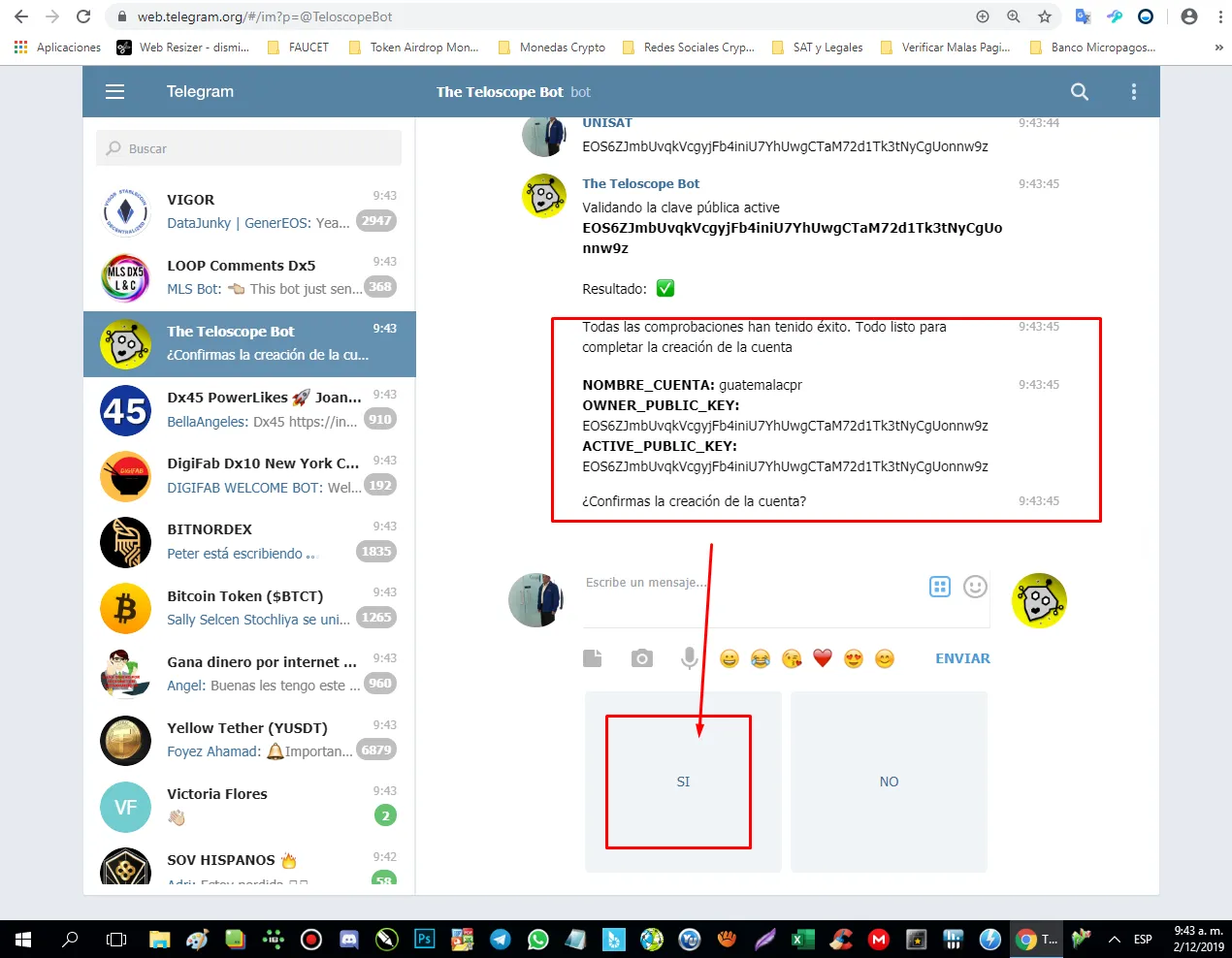Open the Telegram desktop taskbar icon
Screen dimensions: 1232x958
(501, 939)
